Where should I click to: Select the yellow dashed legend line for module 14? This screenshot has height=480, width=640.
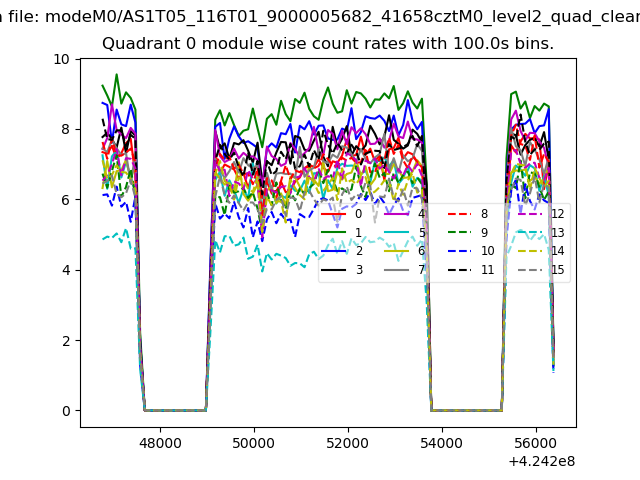[x=528, y=251]
